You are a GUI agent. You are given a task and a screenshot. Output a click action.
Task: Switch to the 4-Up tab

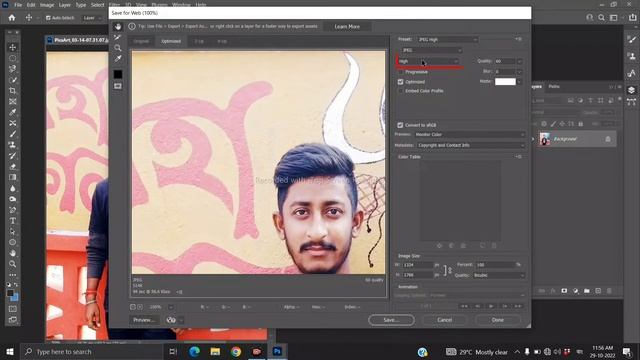tap(222, 41)
